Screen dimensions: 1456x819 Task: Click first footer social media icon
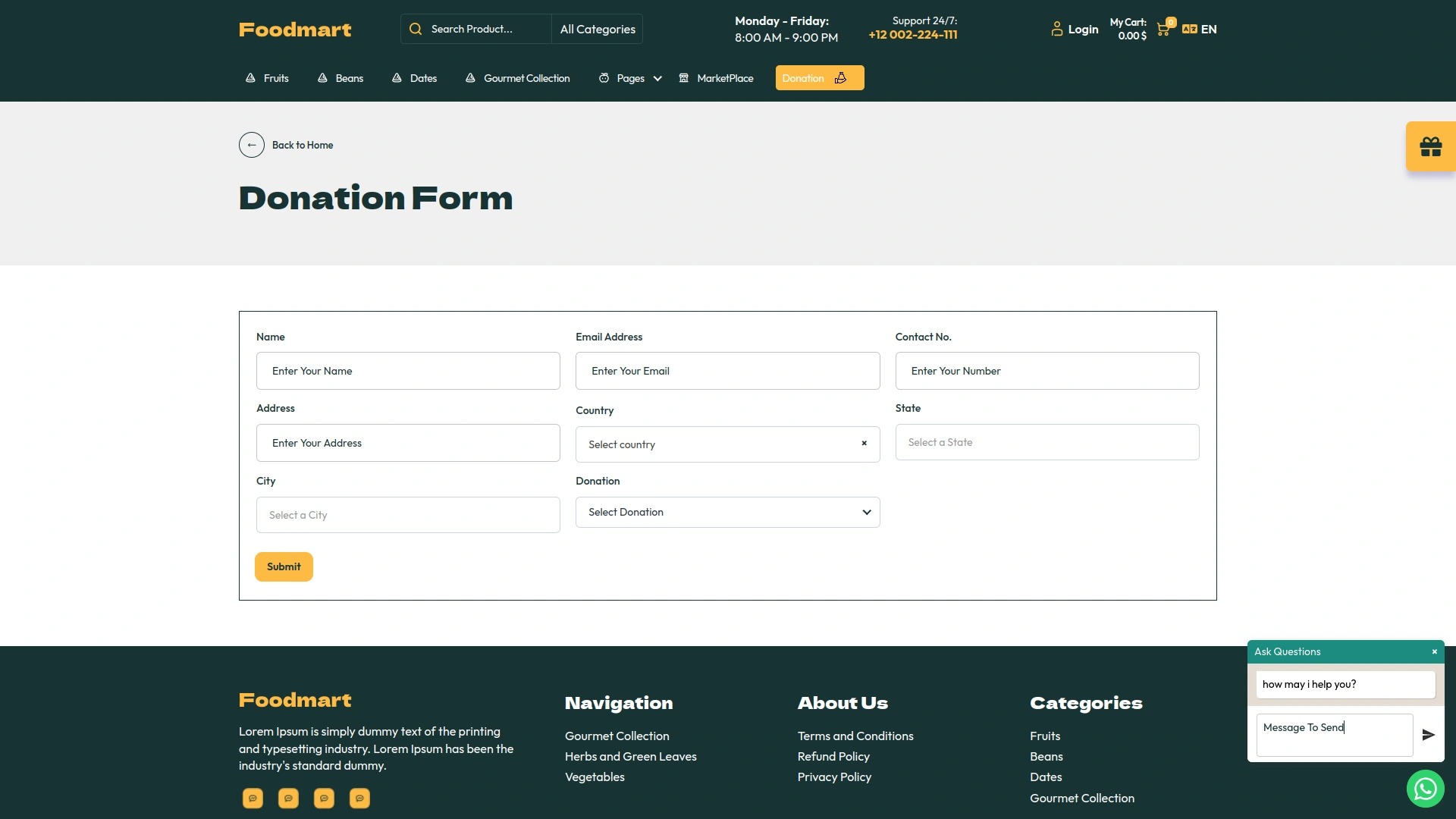253,798
